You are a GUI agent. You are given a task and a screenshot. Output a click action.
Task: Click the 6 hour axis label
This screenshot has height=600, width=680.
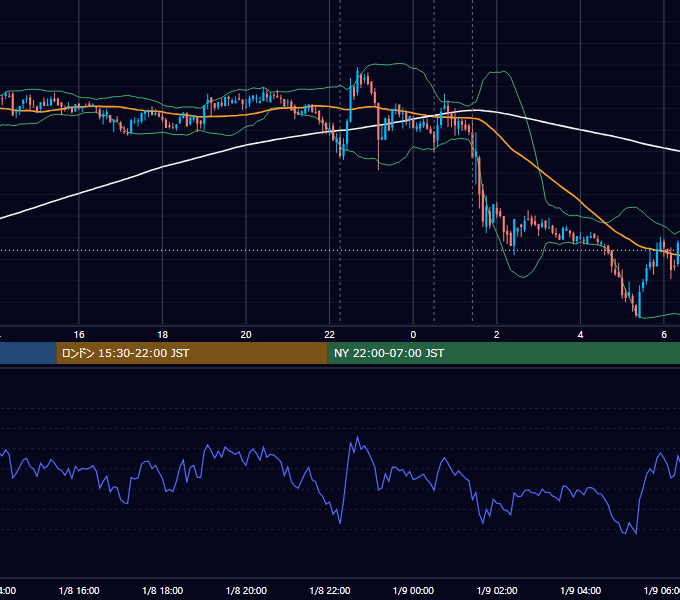(664, 335)
